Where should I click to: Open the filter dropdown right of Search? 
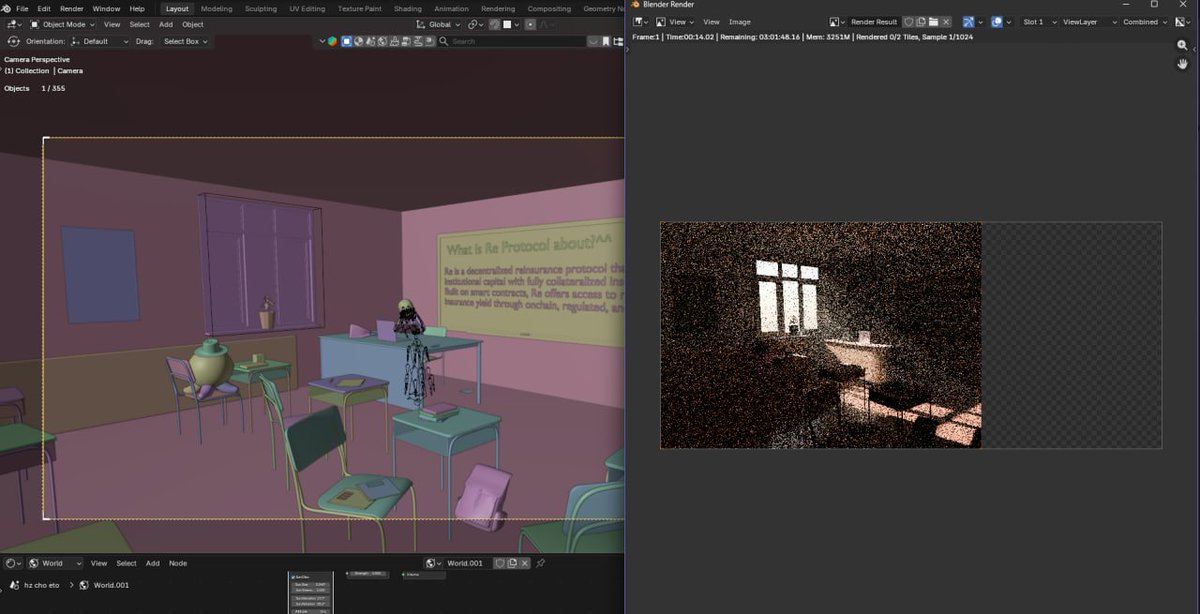point(594,41)
